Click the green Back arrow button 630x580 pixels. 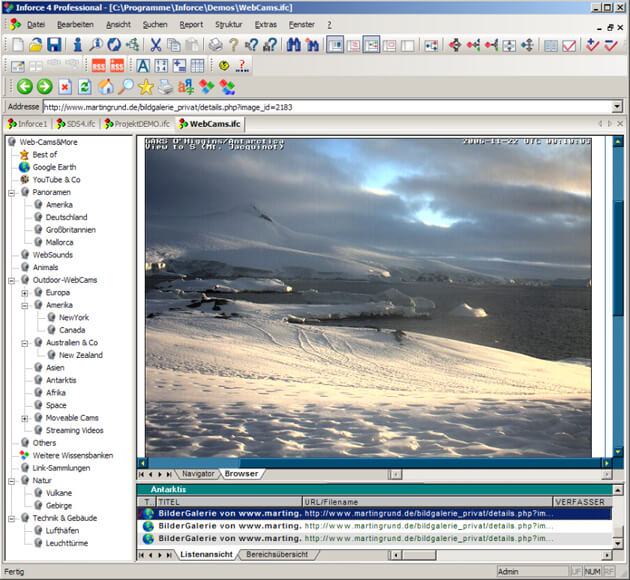click(x=24, y=87)
